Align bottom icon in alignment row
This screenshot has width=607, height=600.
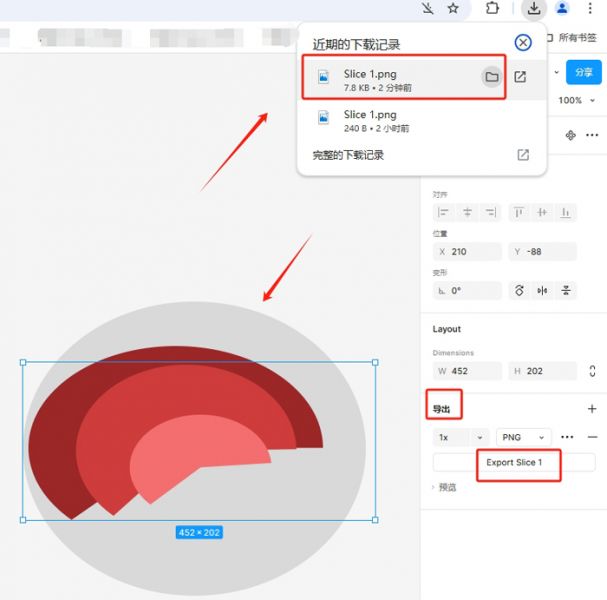point(566,212)
